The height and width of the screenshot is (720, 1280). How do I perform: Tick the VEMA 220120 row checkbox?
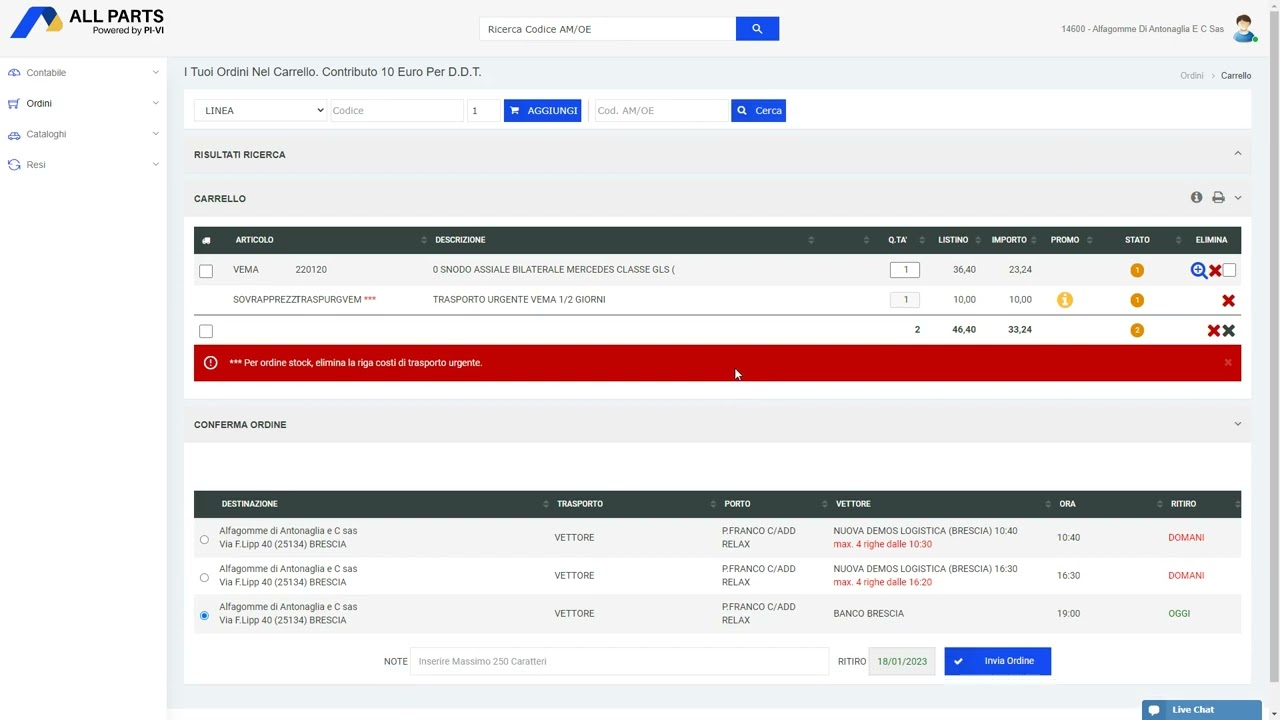(206, 271)
